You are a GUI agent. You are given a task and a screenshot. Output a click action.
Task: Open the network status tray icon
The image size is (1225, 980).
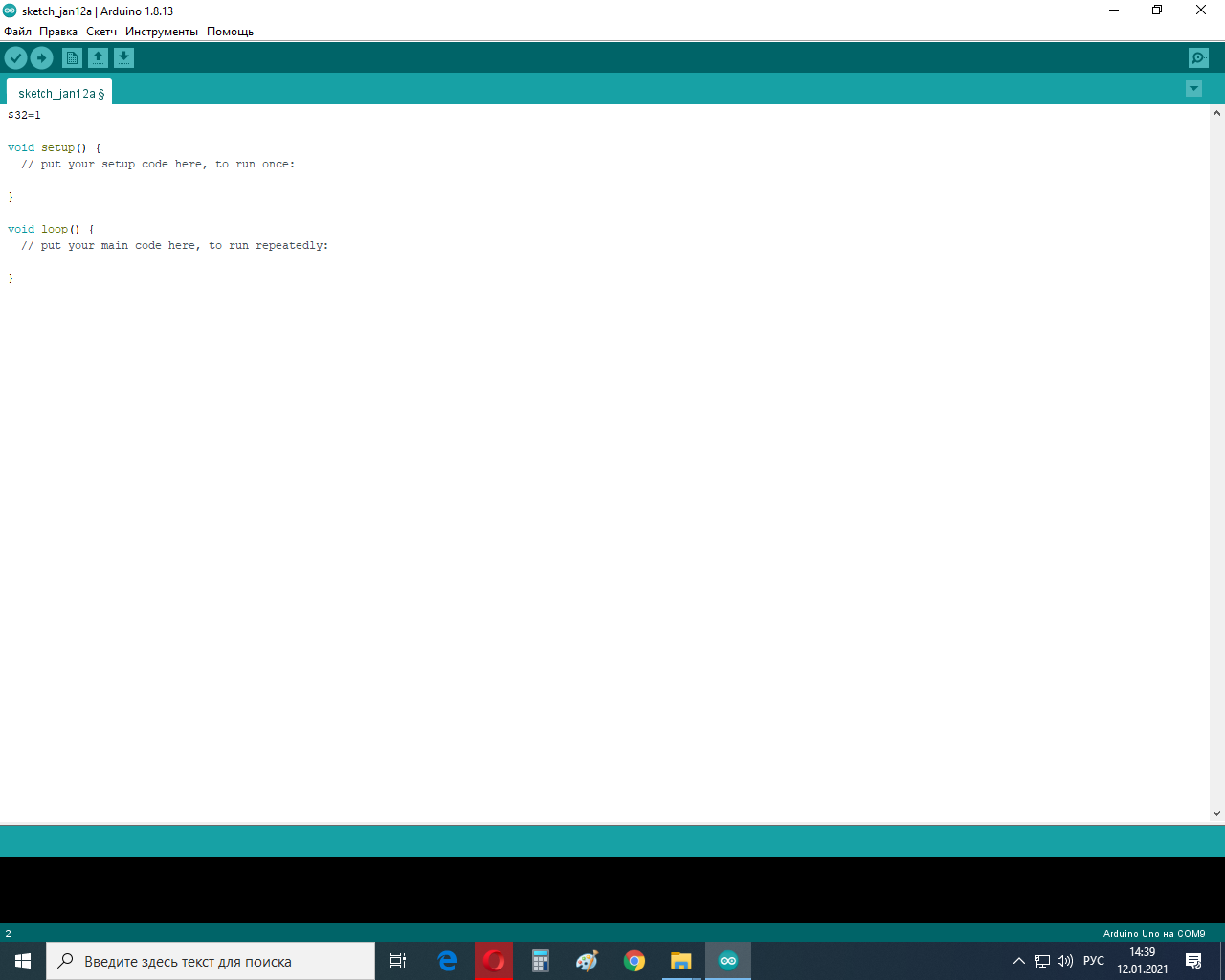(1042, 961)
